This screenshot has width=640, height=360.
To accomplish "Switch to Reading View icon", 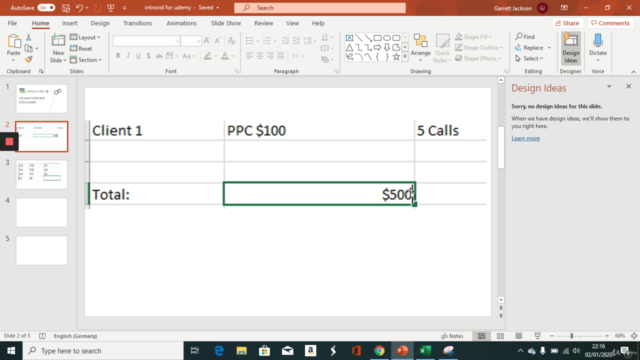I will [519, 336].
